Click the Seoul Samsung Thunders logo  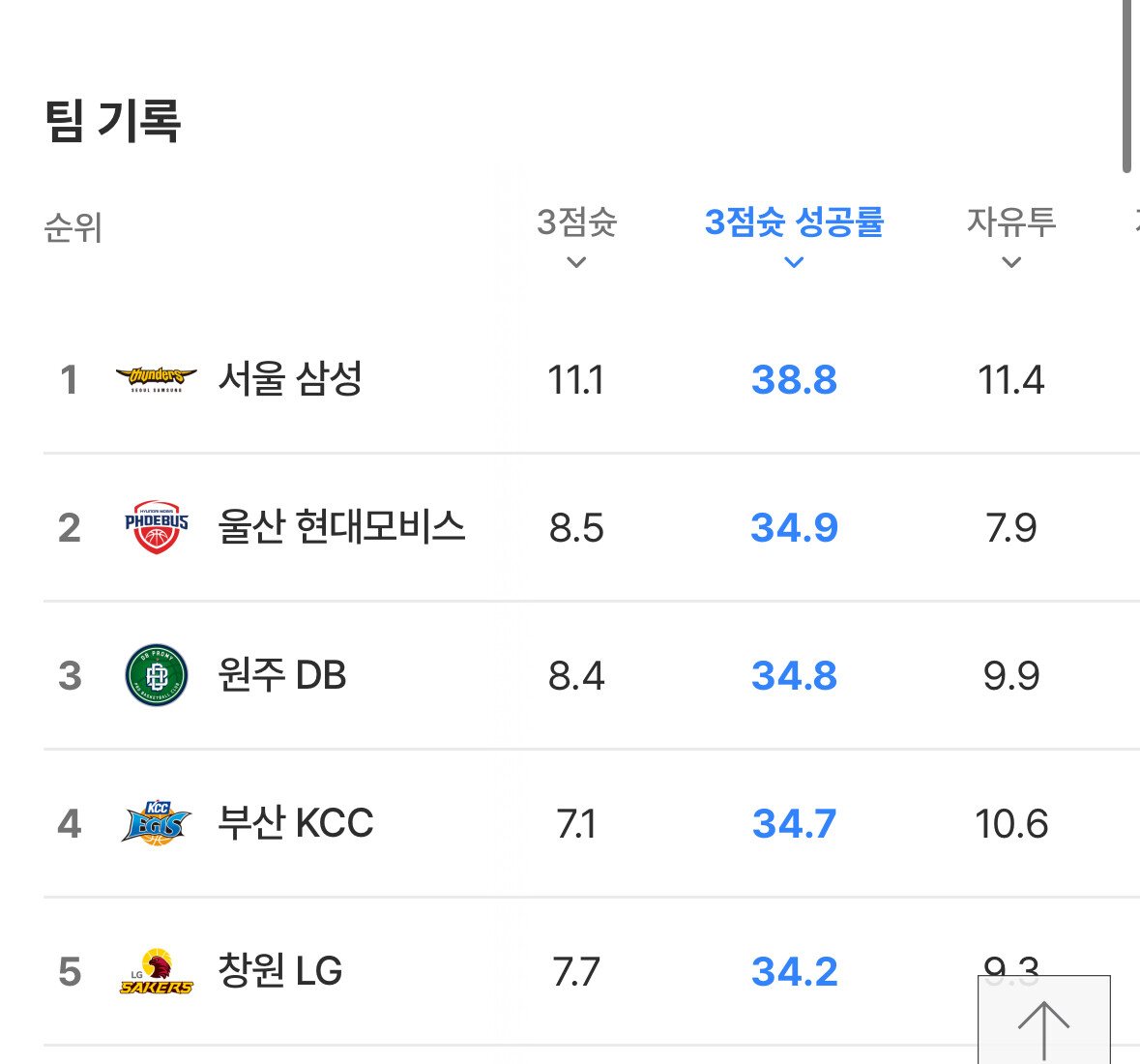(x=157, y=379)
